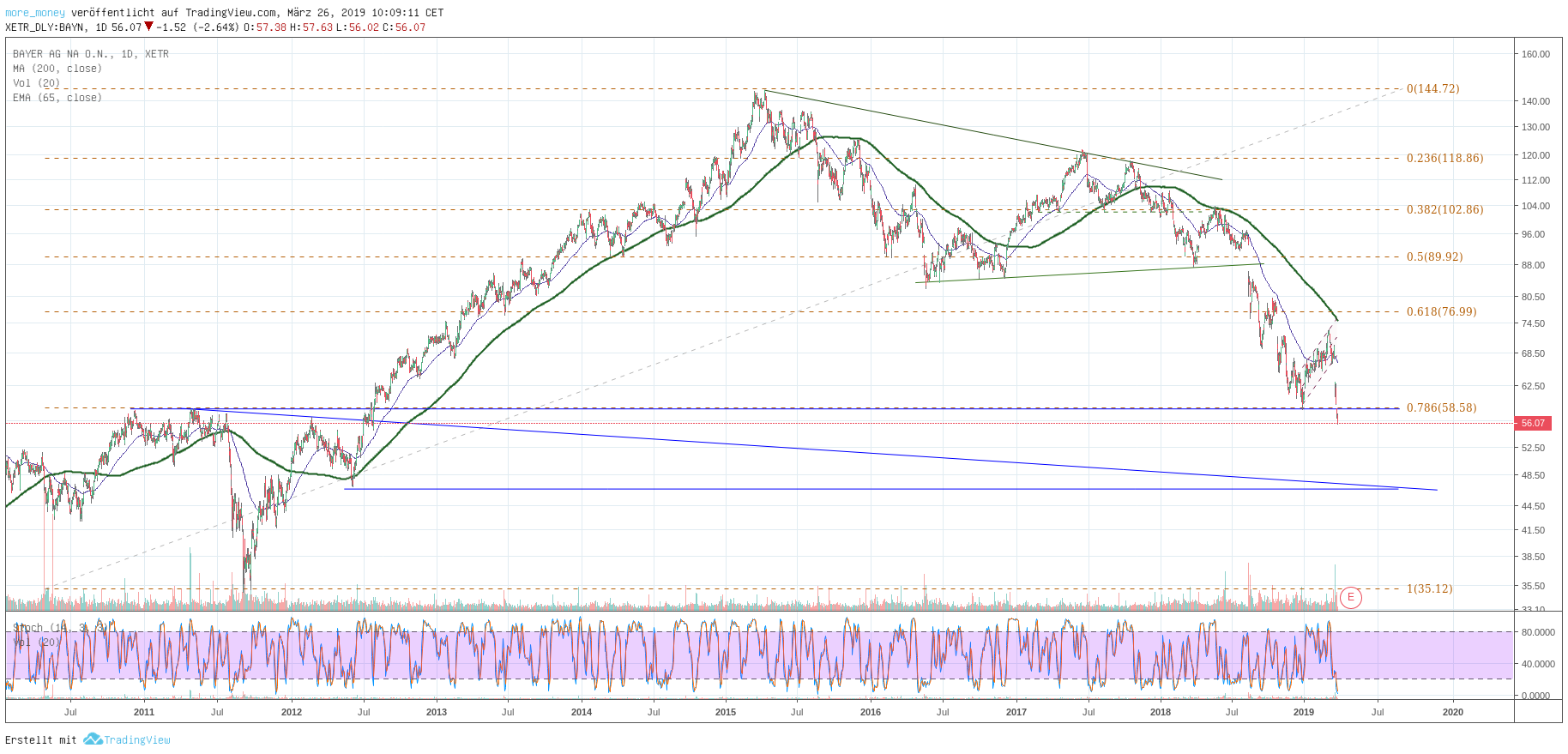Click the 2016 label on time axis

tap(871, 712)
